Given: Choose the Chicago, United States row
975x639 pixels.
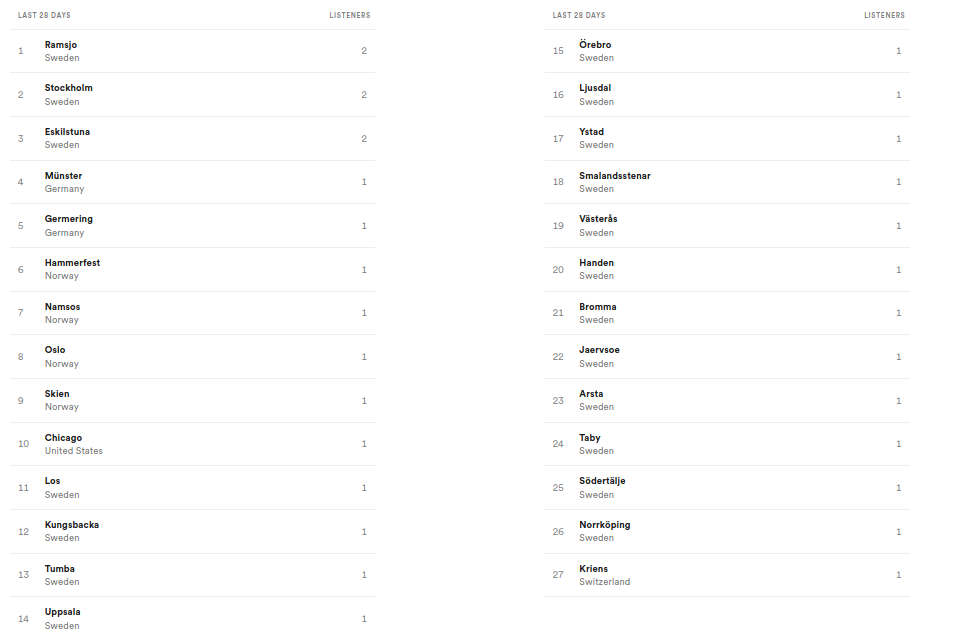Looking at the screenshot, I should click(x=192, y=444).
